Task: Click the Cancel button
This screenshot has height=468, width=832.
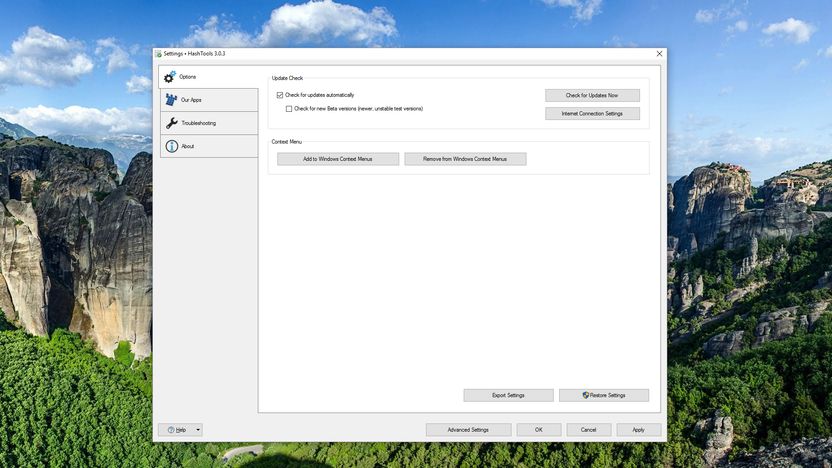Action: [589, 430]
